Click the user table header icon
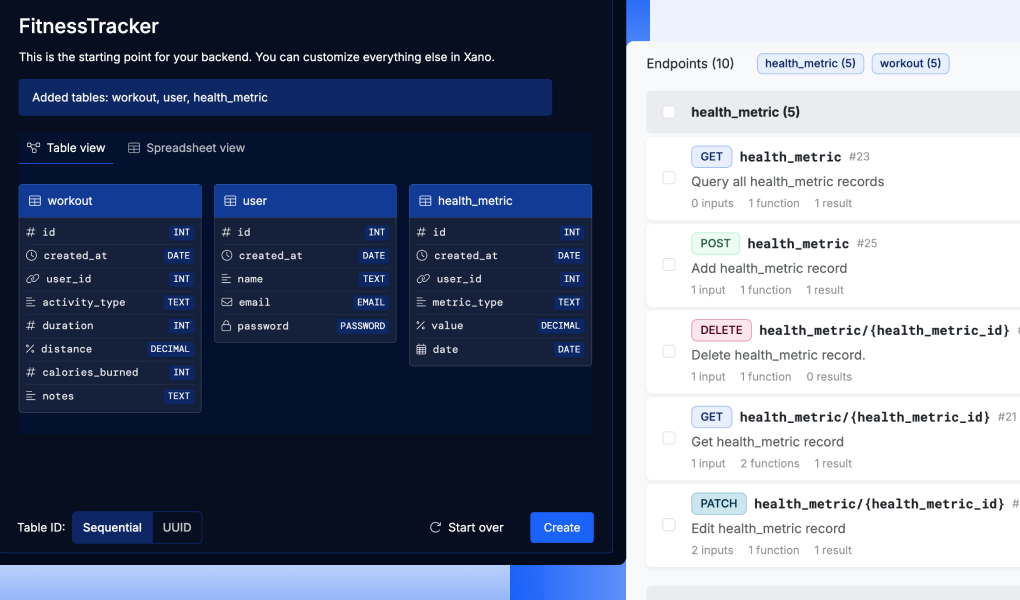 230,201
